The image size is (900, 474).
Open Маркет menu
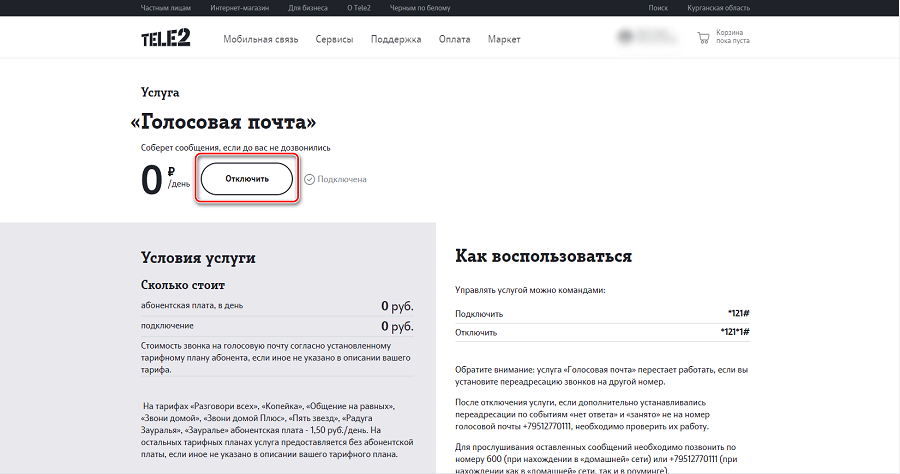(504, 39)
